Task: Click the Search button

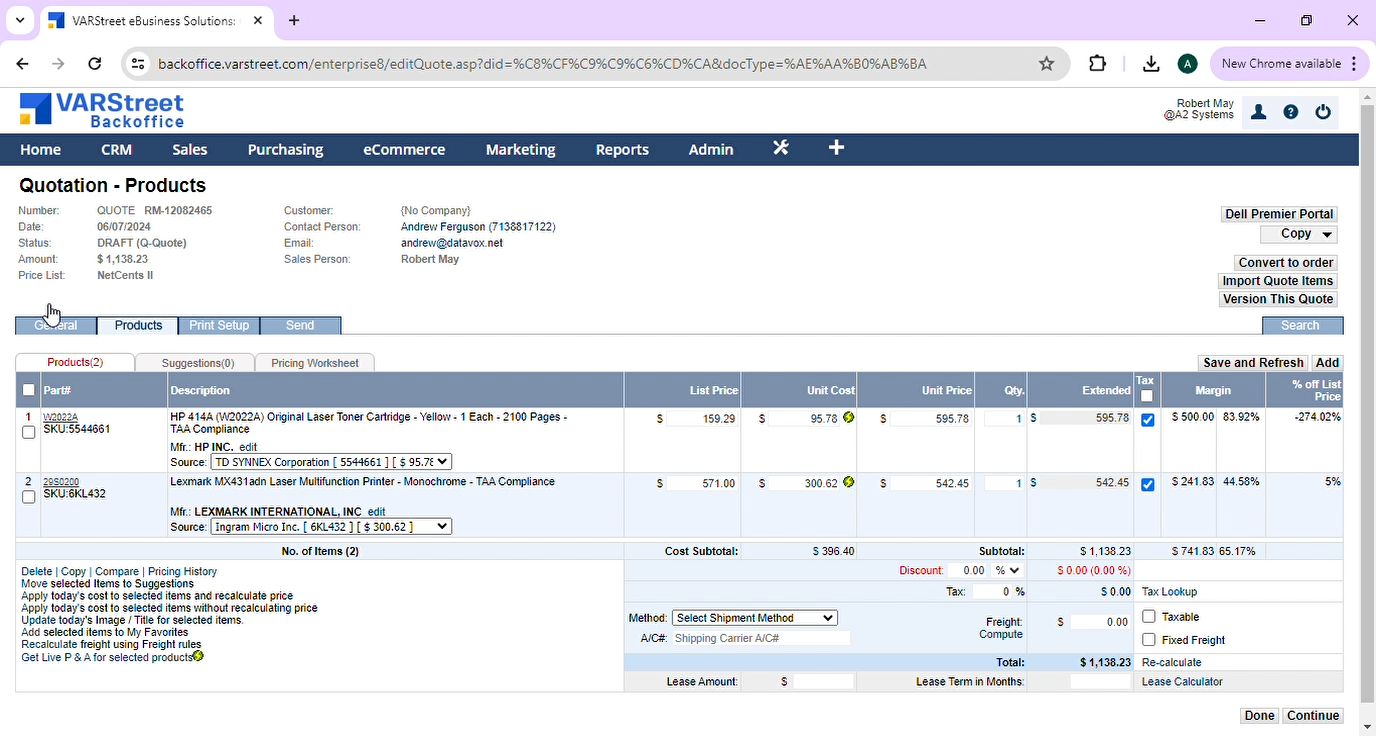Action: tap(1300, 325)
